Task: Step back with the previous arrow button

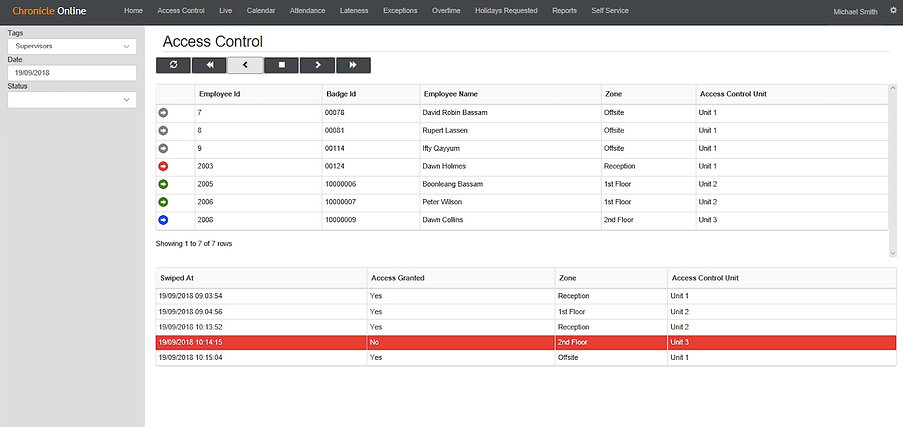Action: pyautogui.click(x=245, y=65)
